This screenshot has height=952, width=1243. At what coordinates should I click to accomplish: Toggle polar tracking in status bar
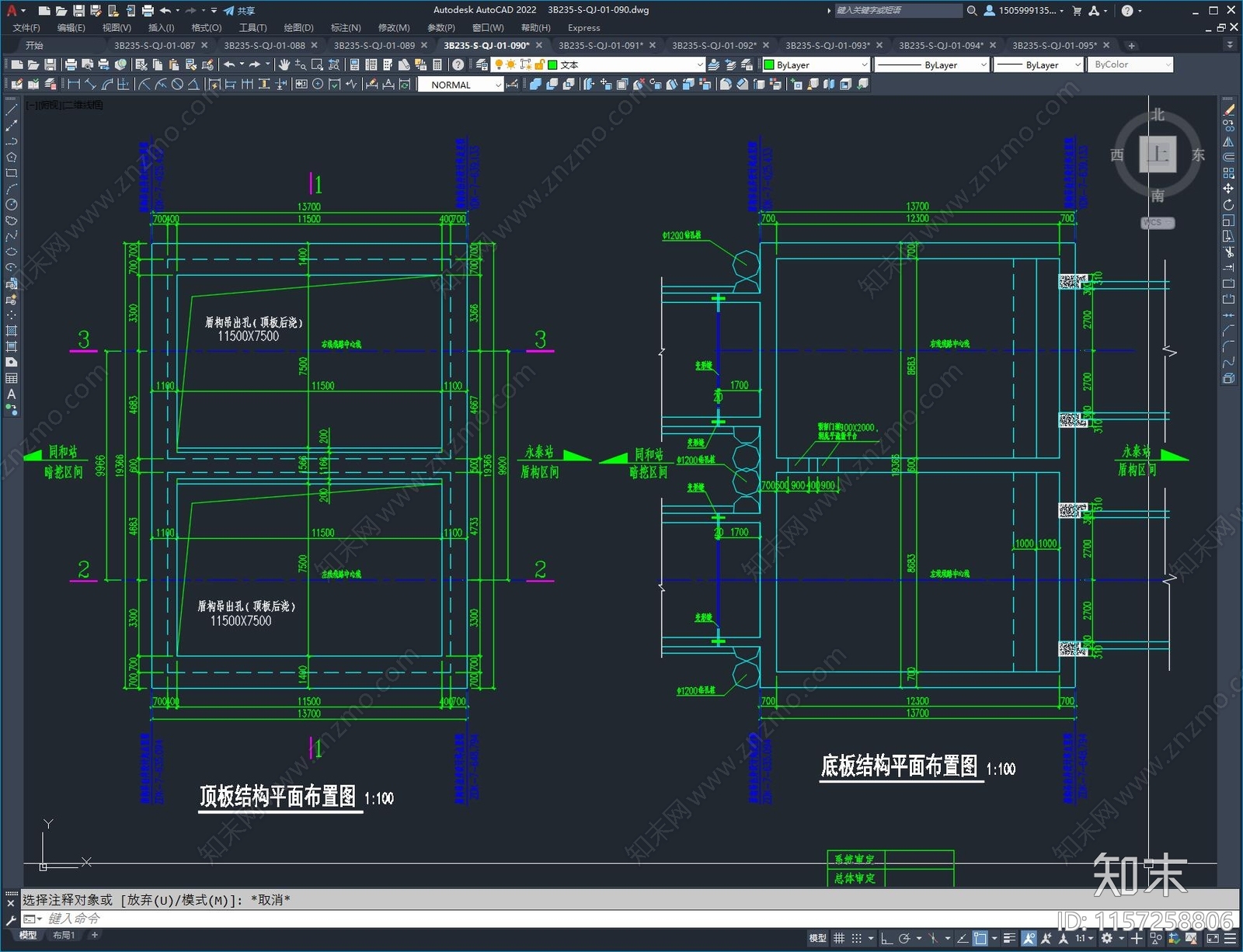click(904, 938)
